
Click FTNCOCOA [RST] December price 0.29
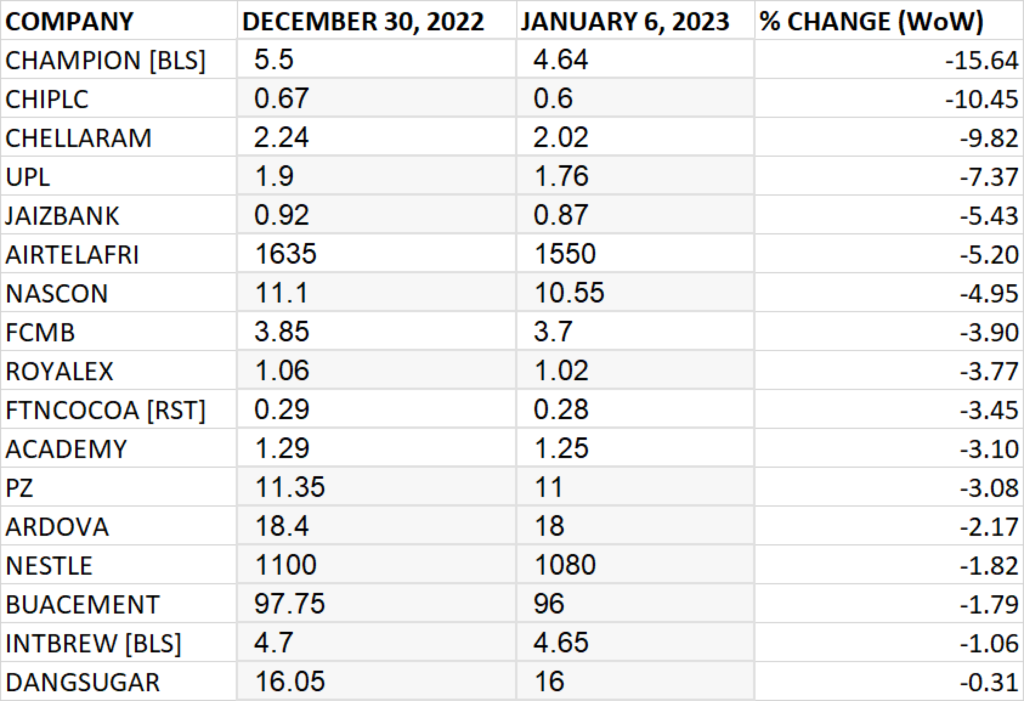376,410
